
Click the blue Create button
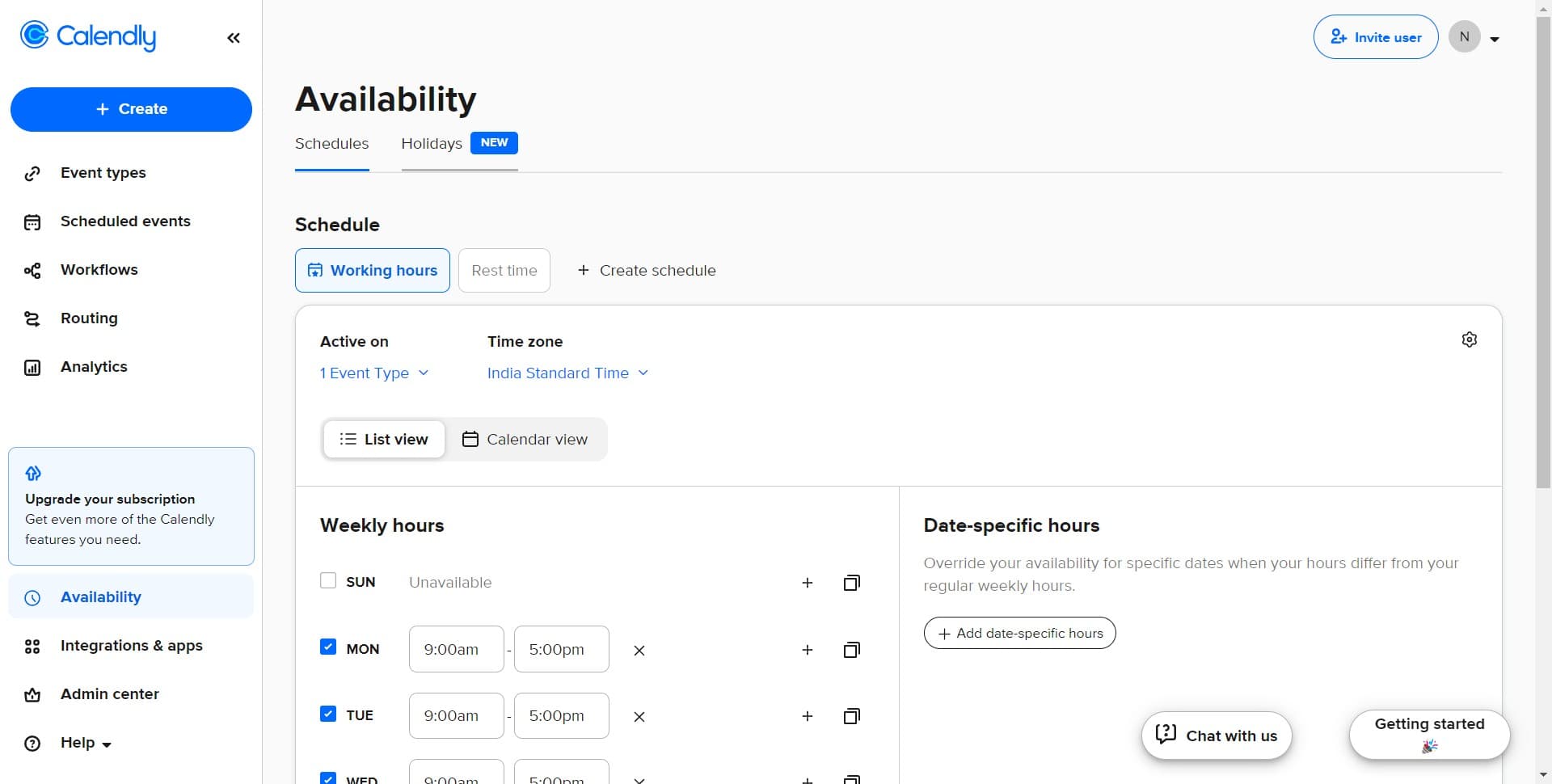tap(131, 109)
